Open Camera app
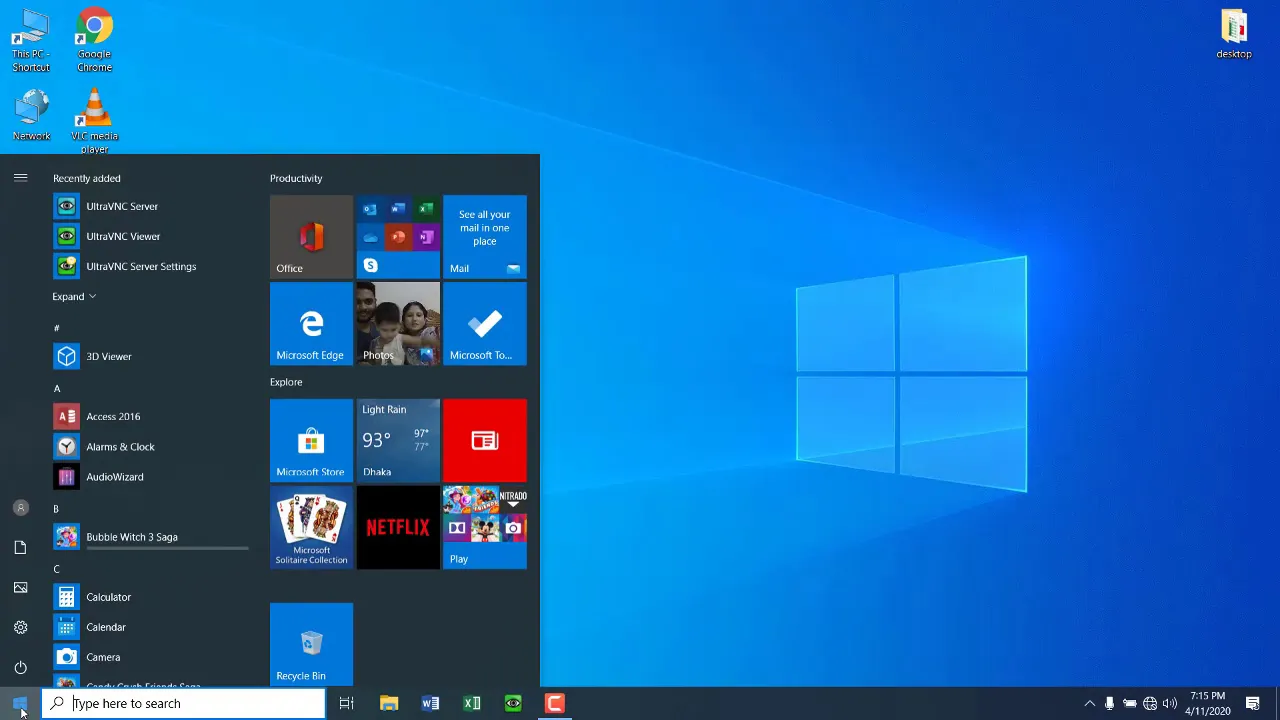Viewport: 1280px width, 720px height. point(150,657)
